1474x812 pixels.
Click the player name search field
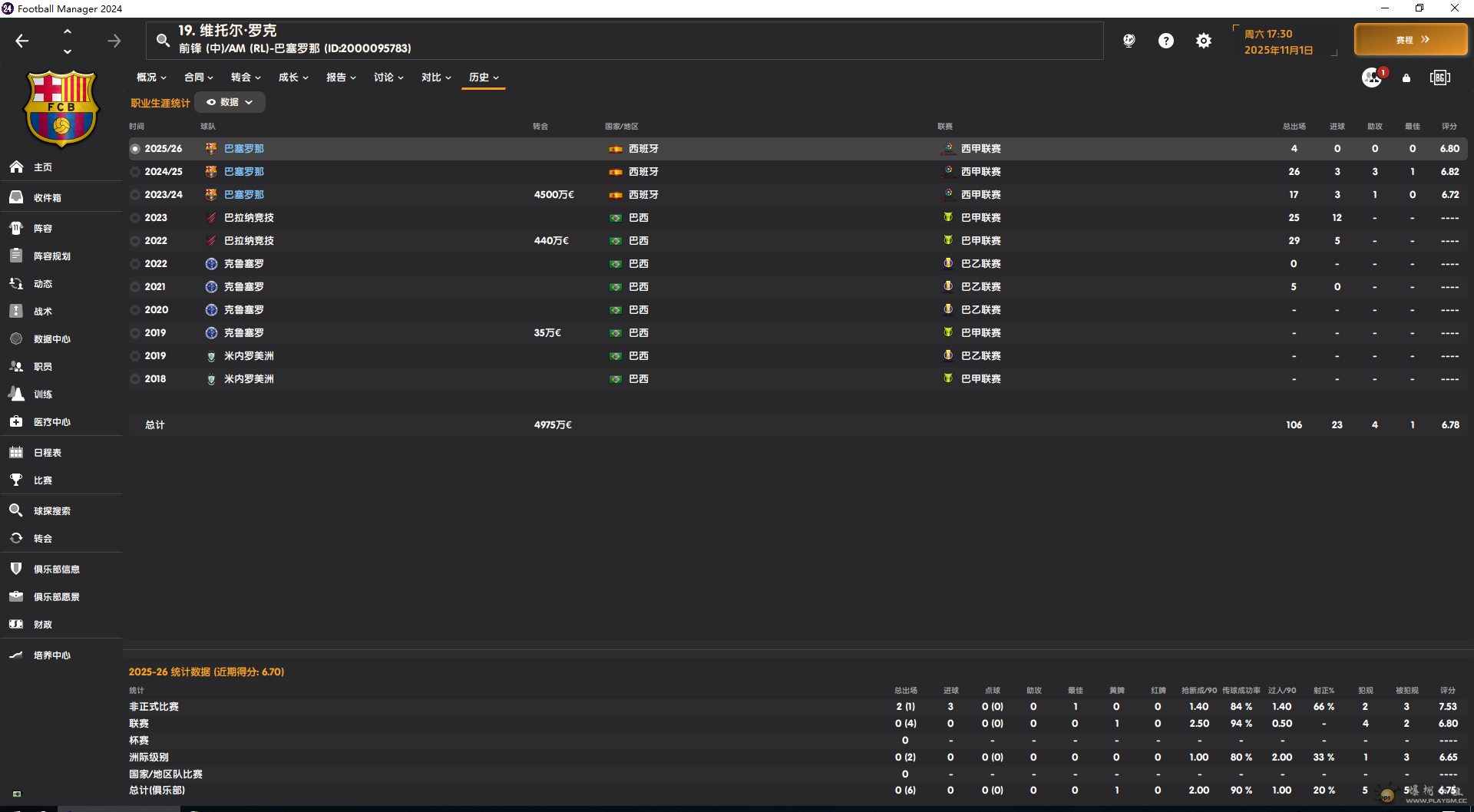pyautogui.click(x=625, y=40)
